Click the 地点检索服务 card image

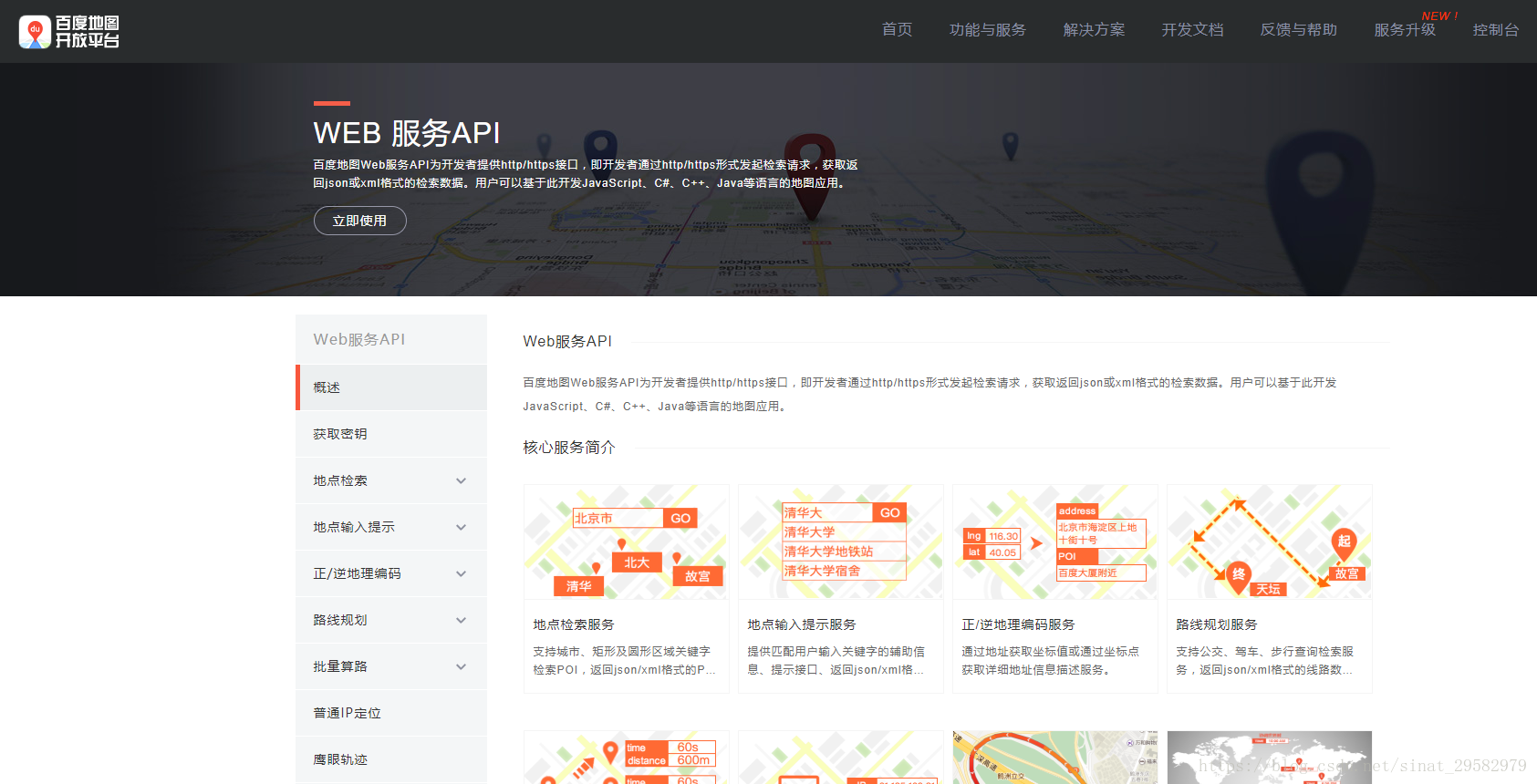627,542
